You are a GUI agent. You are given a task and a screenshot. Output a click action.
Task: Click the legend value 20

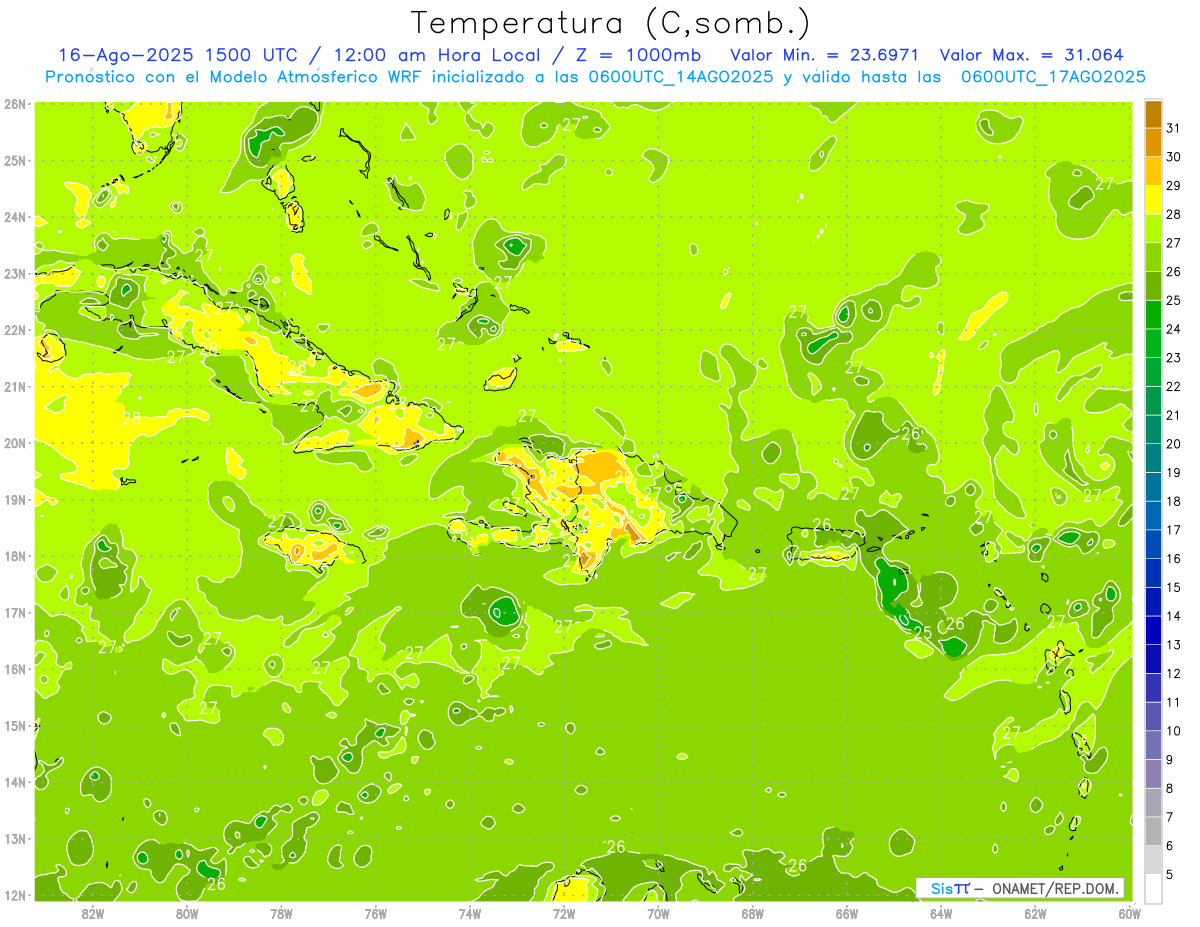1173,444
